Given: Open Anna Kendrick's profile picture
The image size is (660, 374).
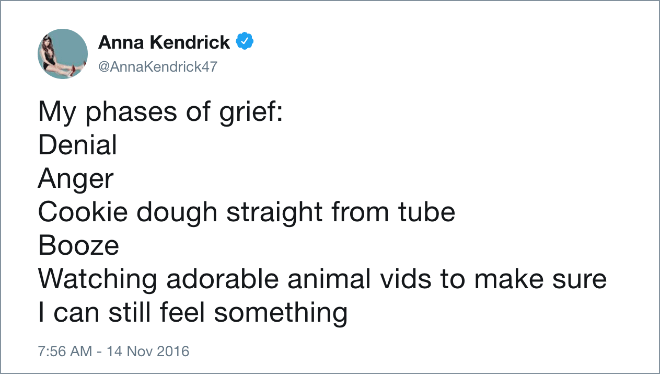Looking at the screenshot, I should (63, 54).
